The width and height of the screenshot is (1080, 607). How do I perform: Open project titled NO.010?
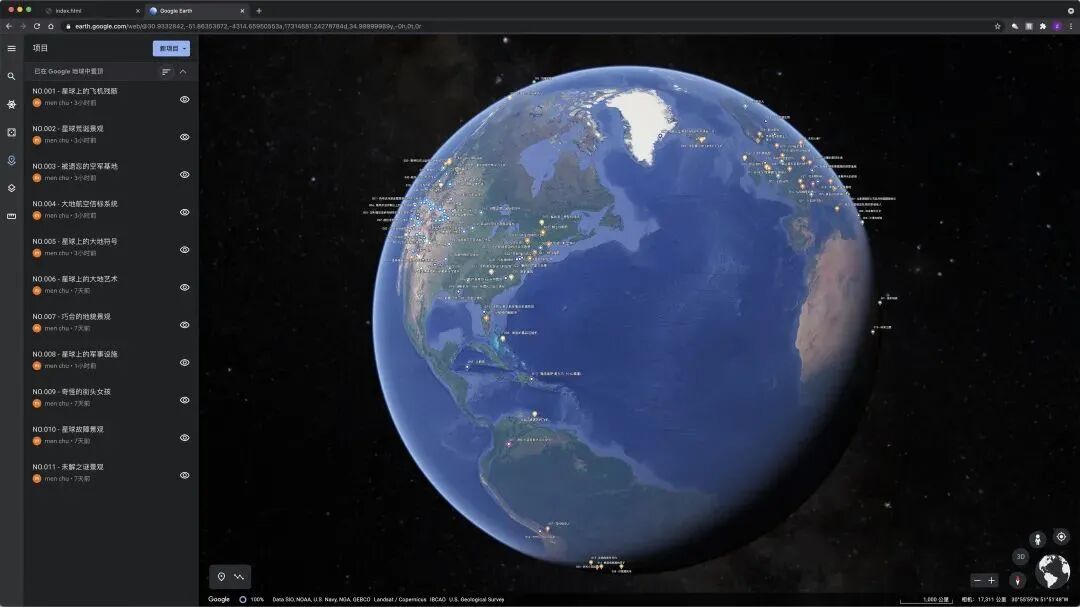[68, 429]
